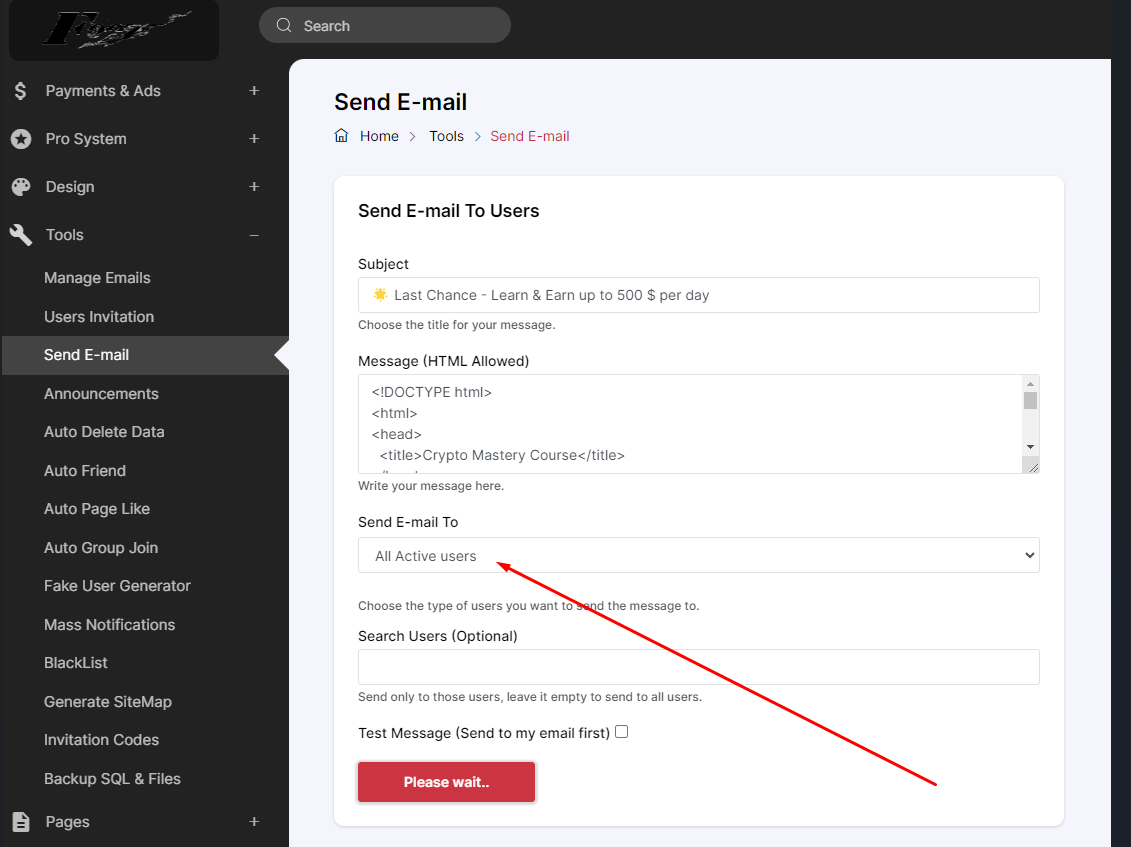Open the Payments & Ads menu
The width and height of the screenshot is (1131, 847).
[103, 91]
